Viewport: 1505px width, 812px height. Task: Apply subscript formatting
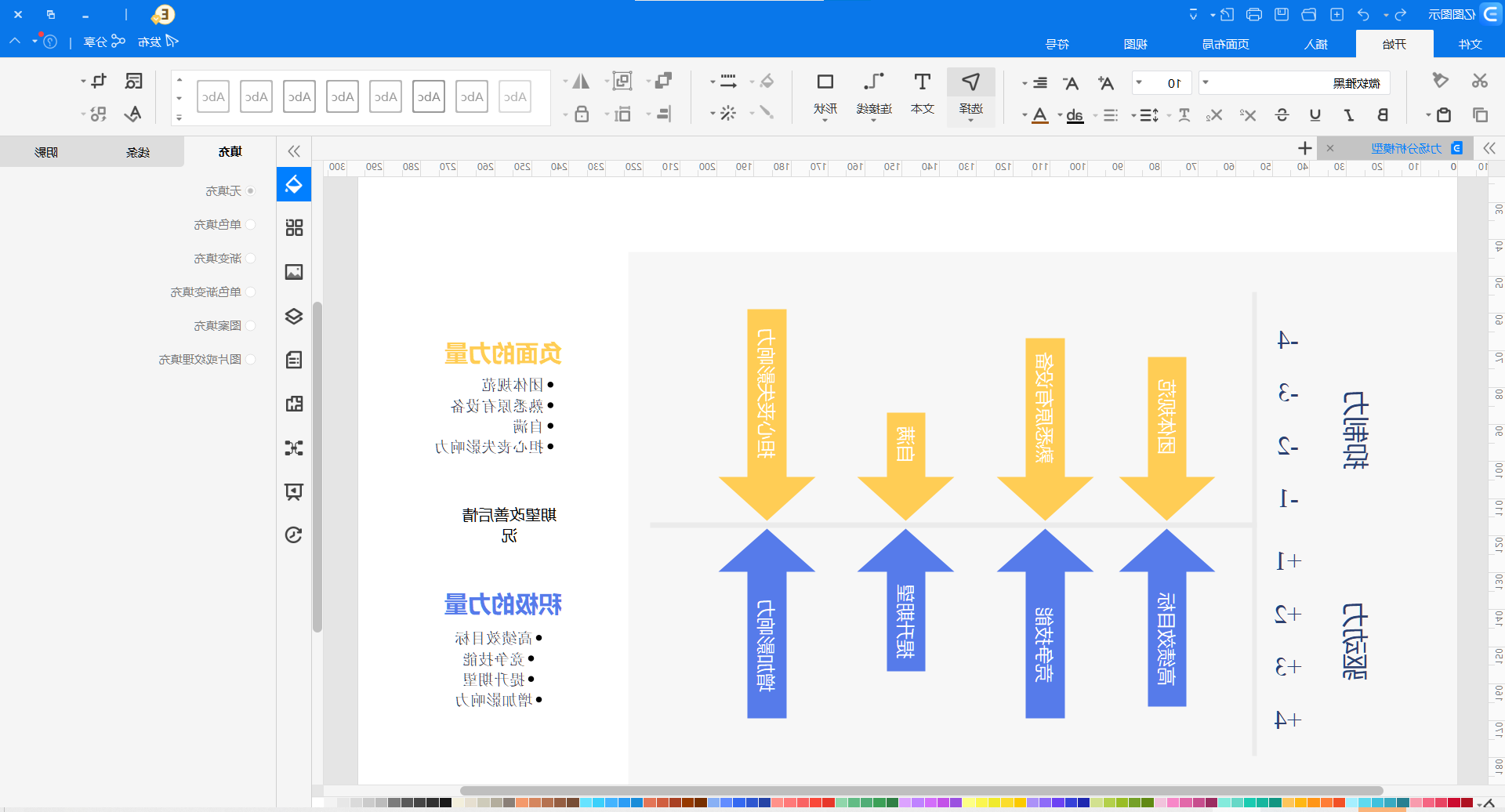pos(1214,115)
